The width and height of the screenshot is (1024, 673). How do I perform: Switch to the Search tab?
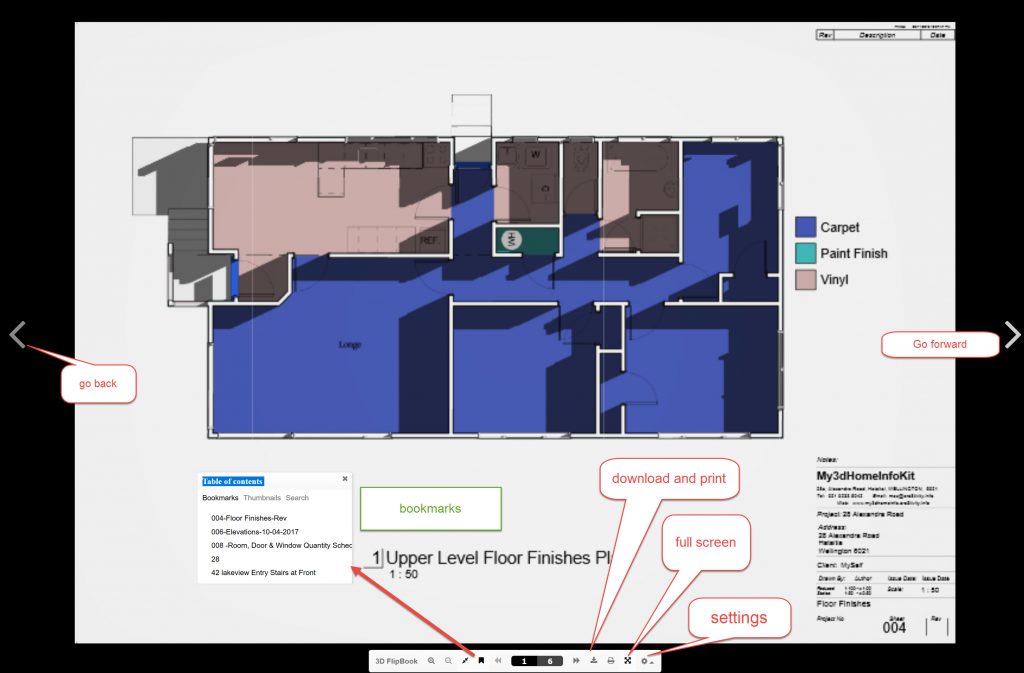point(297,498)
